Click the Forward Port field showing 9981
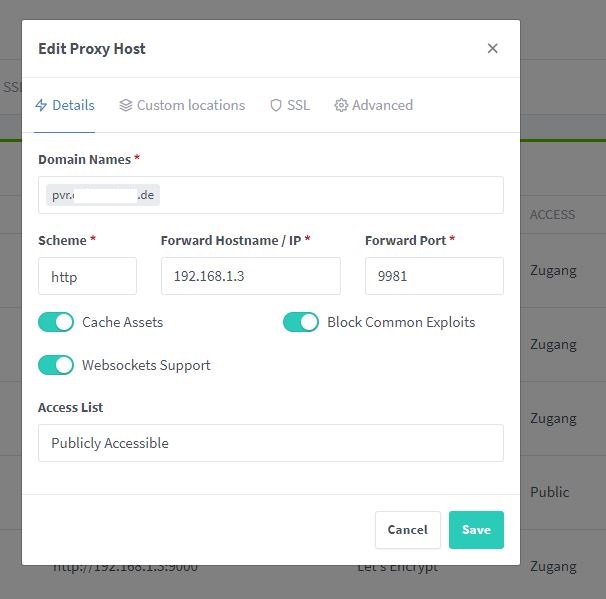 tap(434, 276)
